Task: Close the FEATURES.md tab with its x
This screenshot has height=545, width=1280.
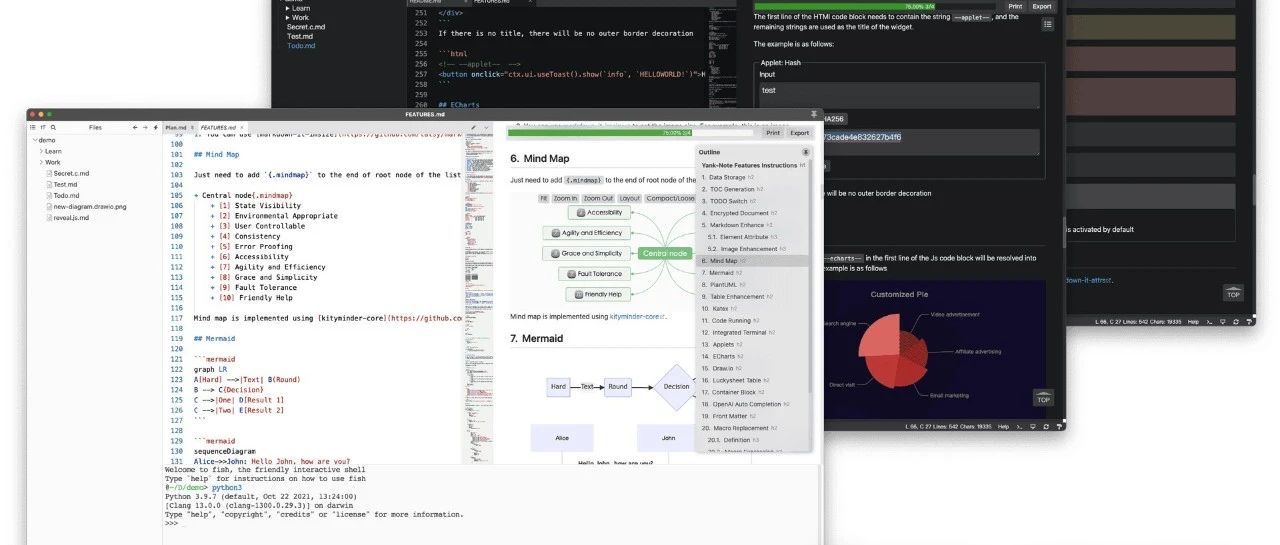Action: [x=244, y=128]
